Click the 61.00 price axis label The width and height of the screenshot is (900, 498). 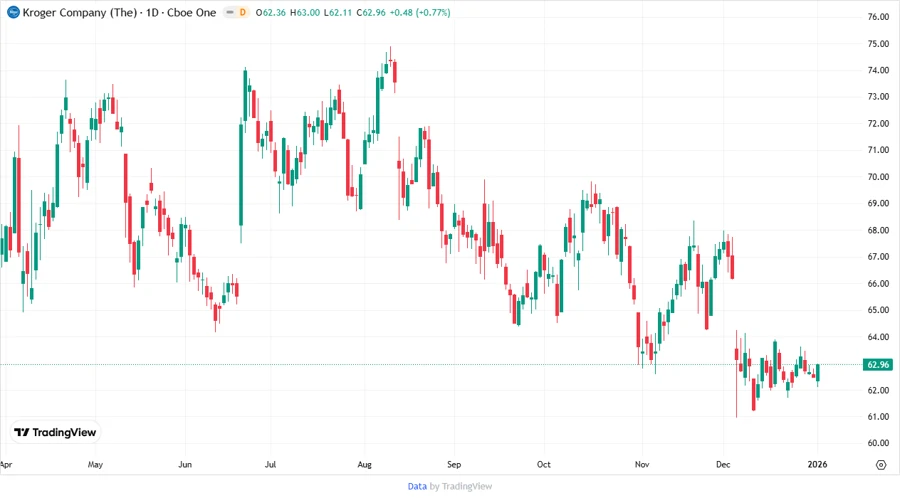[x=878, y=417]
